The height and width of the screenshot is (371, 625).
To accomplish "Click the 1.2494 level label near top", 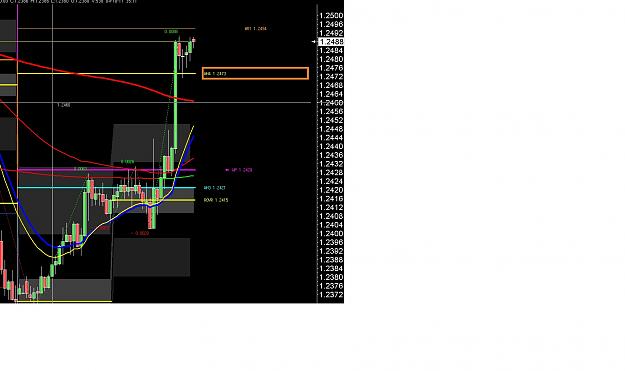I will [x=256, y=29].
